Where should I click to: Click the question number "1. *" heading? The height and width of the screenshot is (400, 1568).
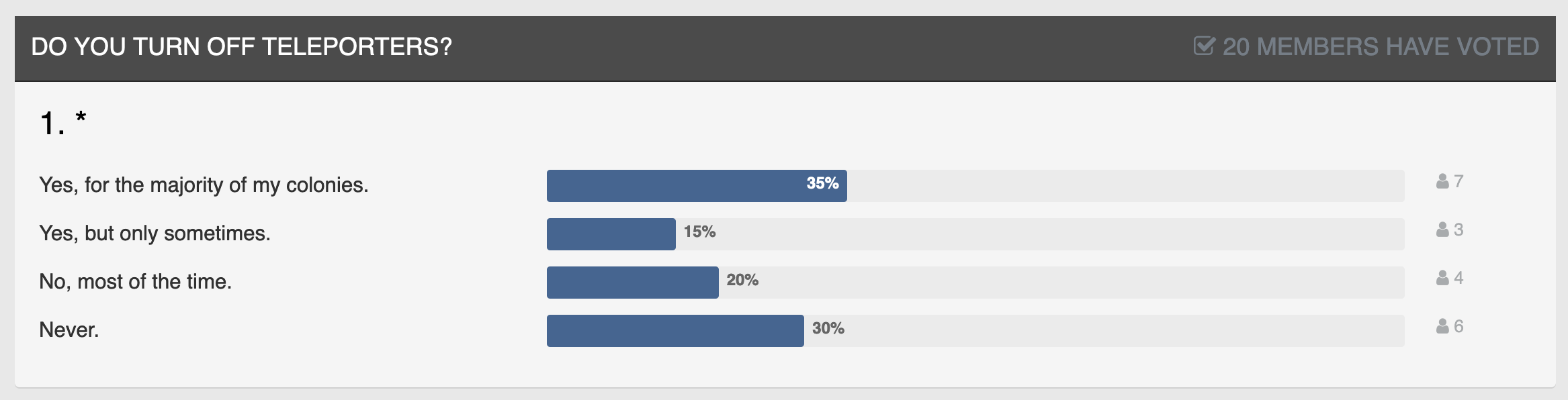63,123
